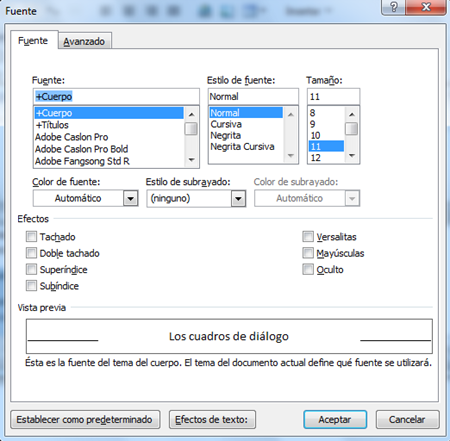
Task: Click the font style list down arrow
Action: (x=291, y=156)
